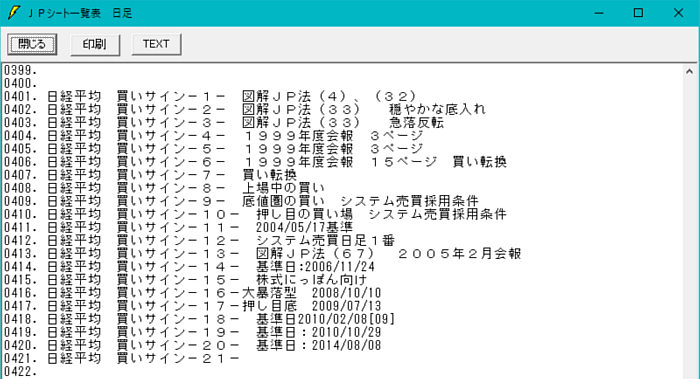This screenshot has width=700, height=379.
Task: Minimize the JPシート一覧表 window
Action: click(x=599, y=13)
